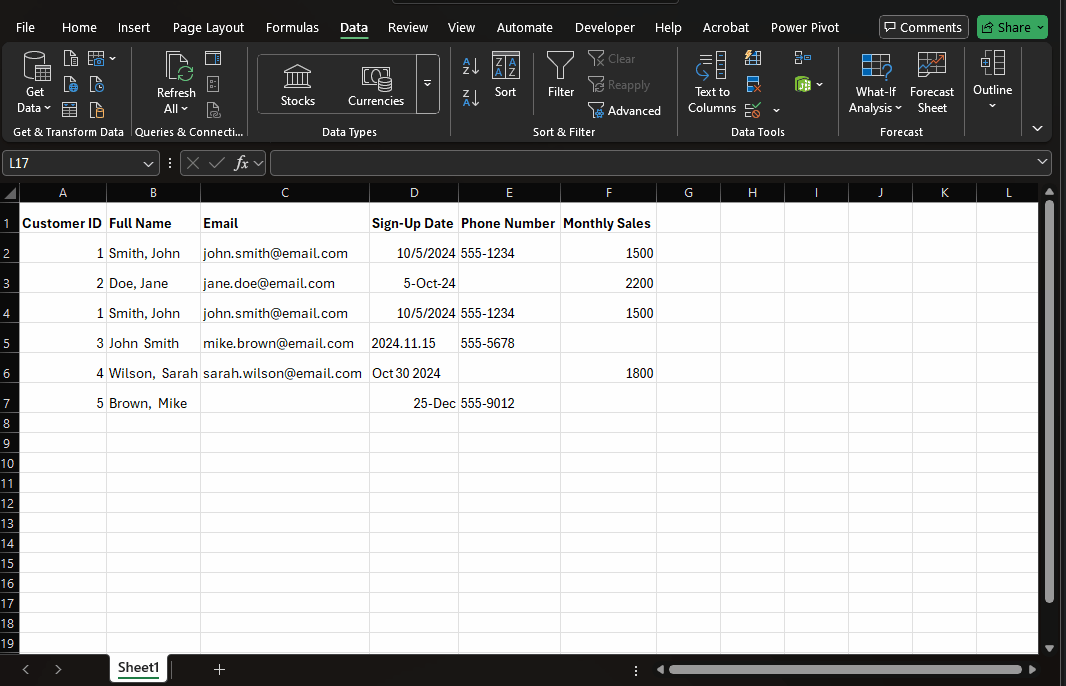Click the Currencies data type

(x=376, y=84)
